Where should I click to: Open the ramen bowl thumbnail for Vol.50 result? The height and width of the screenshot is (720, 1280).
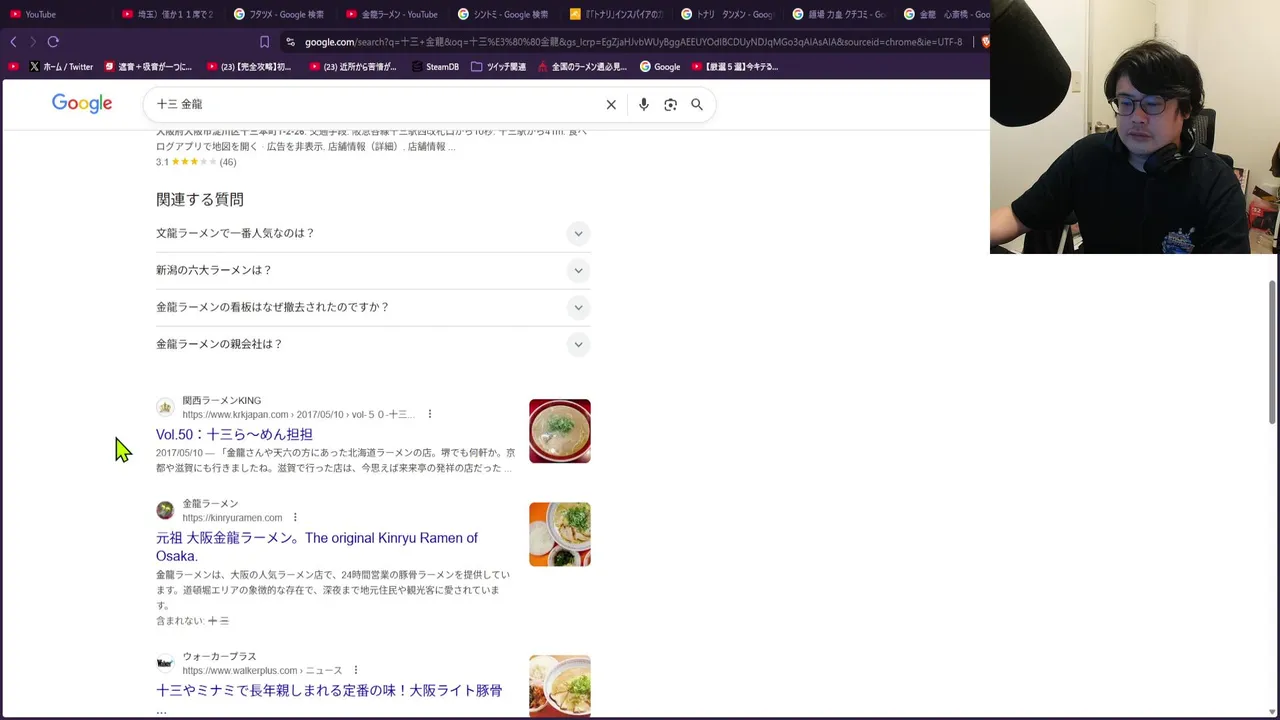click(560, 431)
